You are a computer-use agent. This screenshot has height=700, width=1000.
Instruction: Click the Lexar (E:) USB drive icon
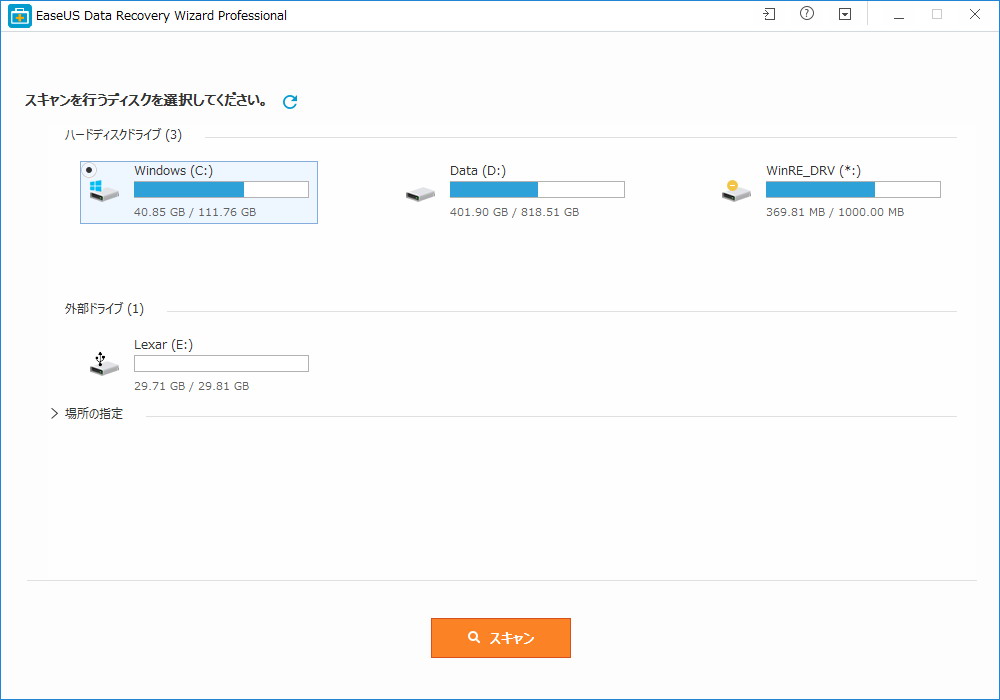104,363
